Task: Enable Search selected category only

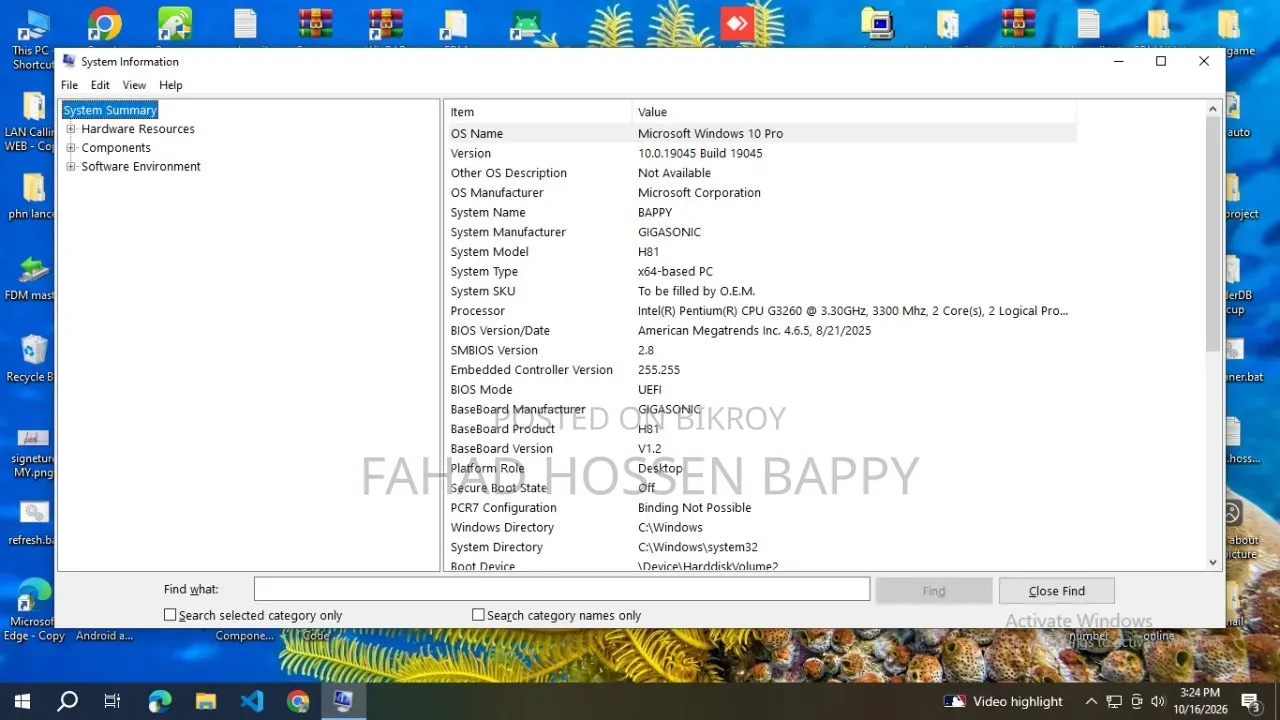Action: click(170, 615)
